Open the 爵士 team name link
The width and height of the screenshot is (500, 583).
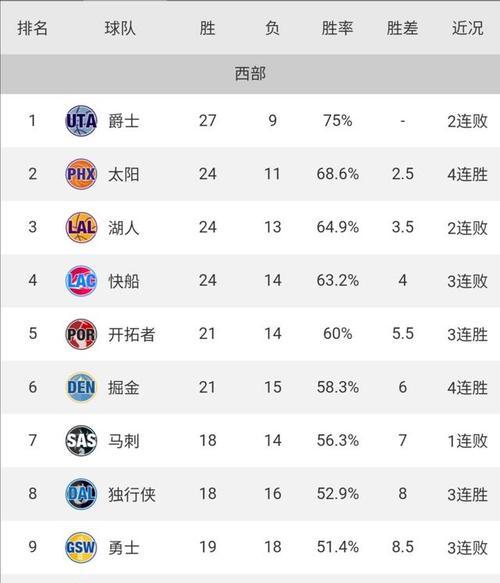[124, 121]
